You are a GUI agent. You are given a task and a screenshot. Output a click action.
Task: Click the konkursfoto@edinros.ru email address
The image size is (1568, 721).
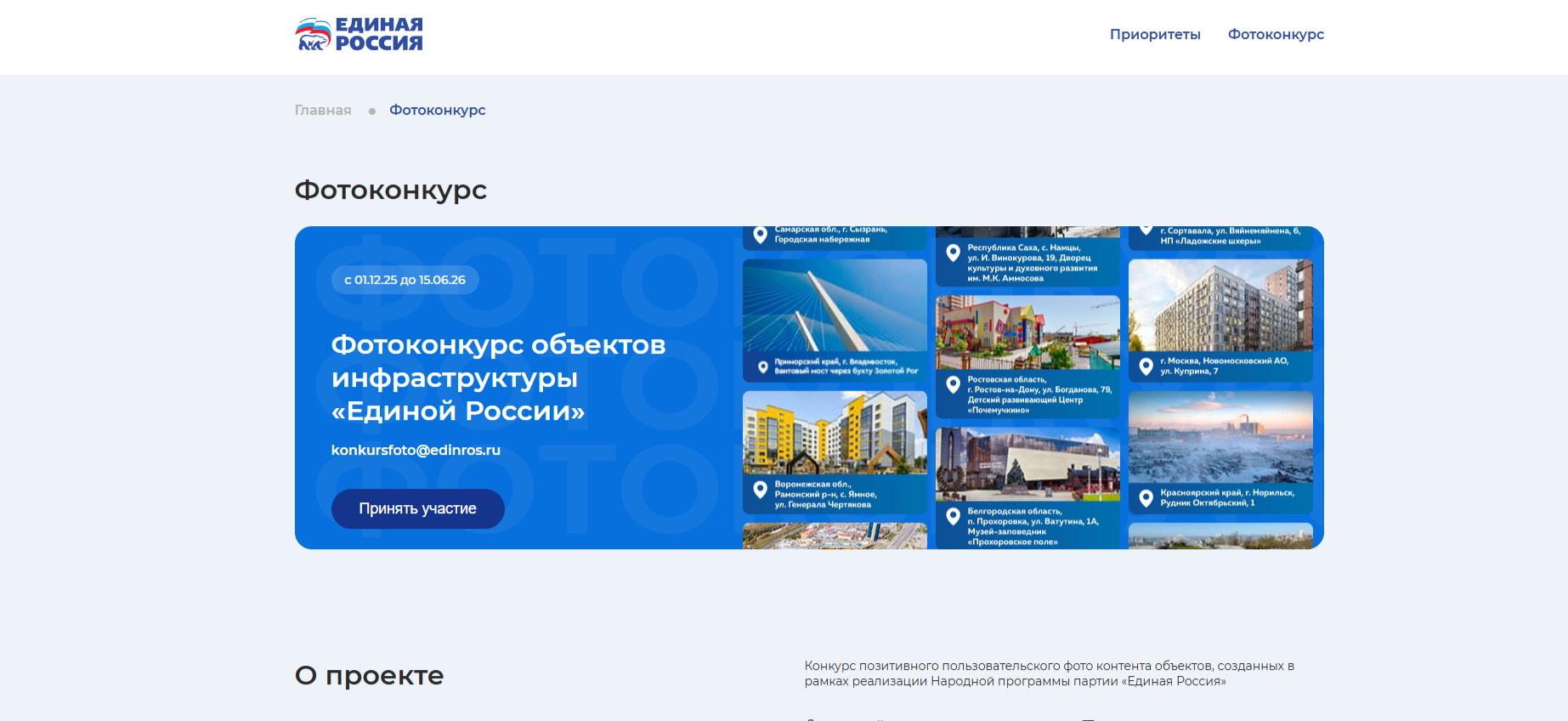416,450
